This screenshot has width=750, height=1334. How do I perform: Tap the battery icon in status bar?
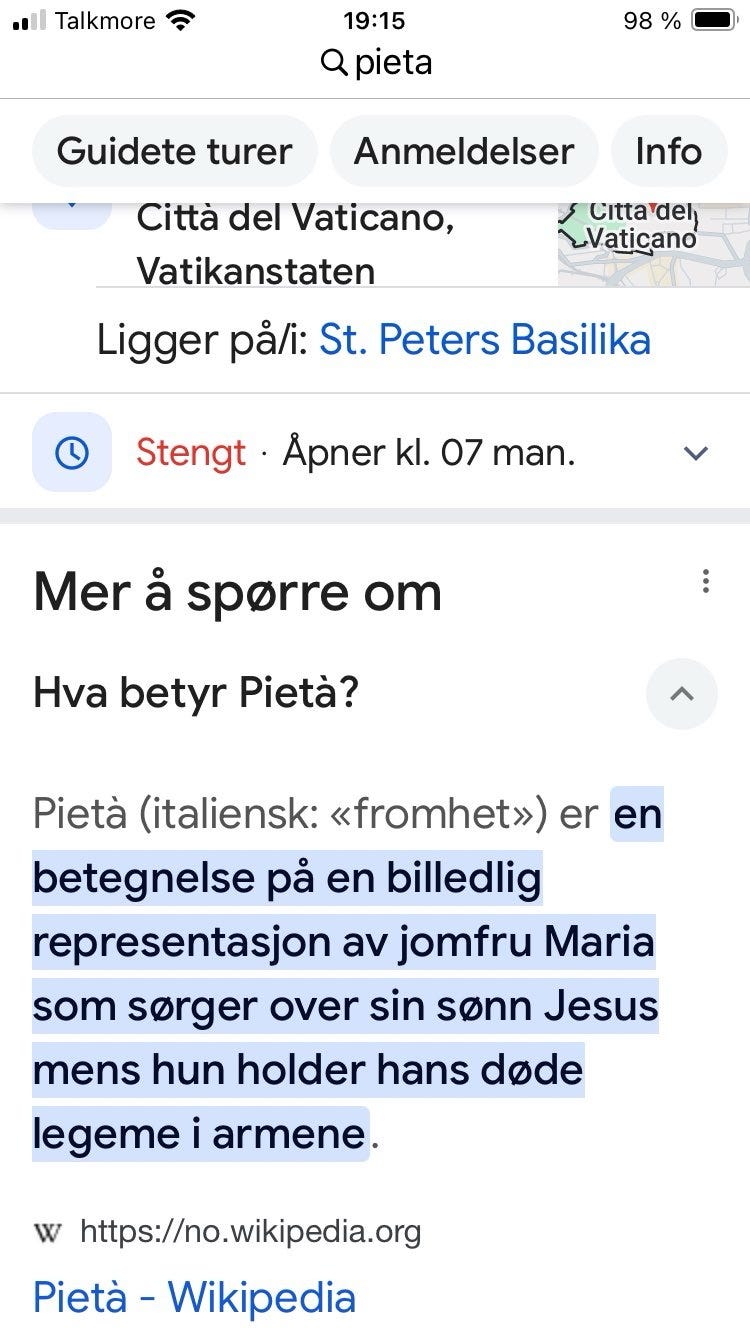[x=715, y=20]
